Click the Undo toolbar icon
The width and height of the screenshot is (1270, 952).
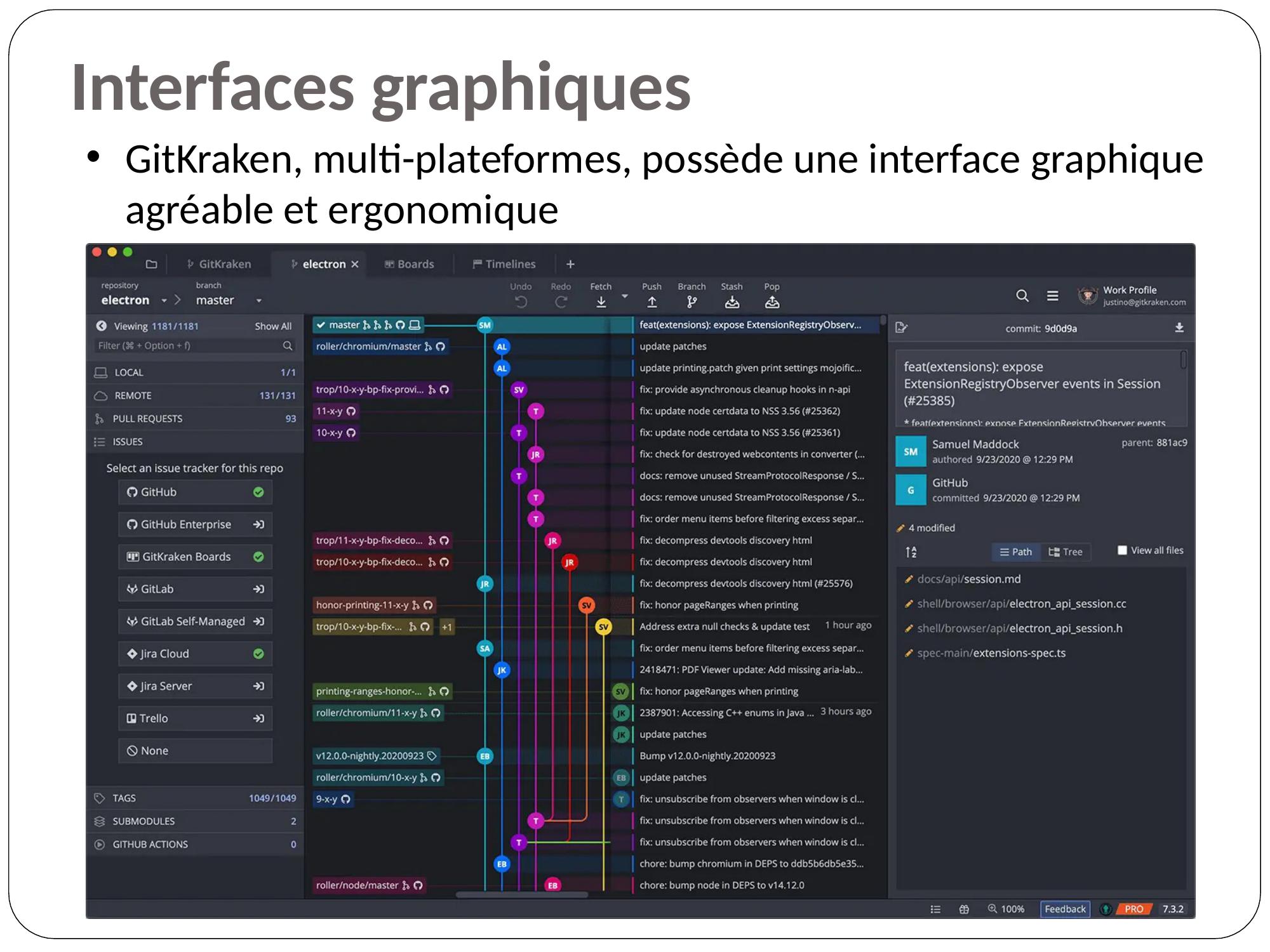click(x=521, y=302)
